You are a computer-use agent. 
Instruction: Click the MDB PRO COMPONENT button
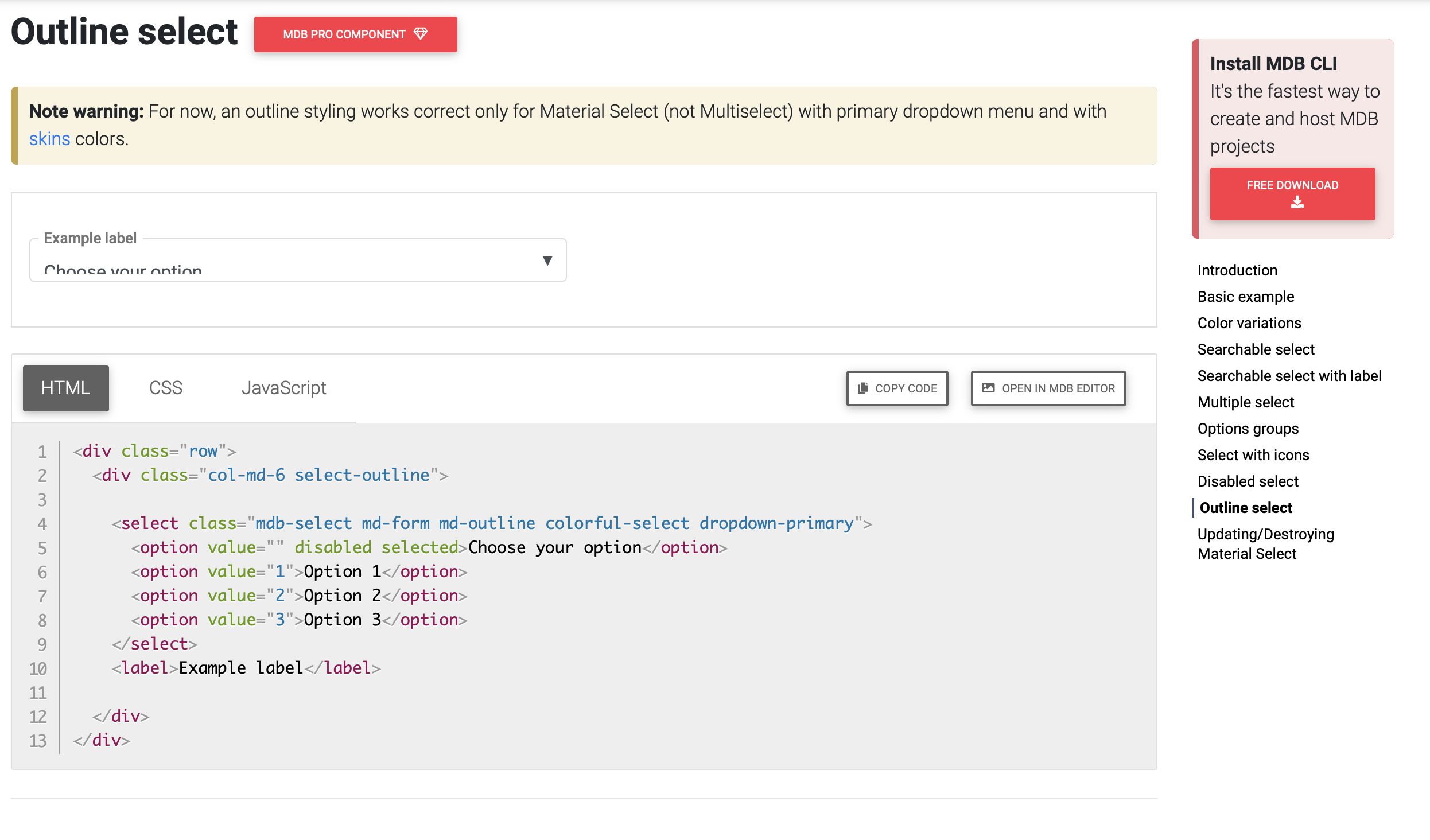coord(356,34)
